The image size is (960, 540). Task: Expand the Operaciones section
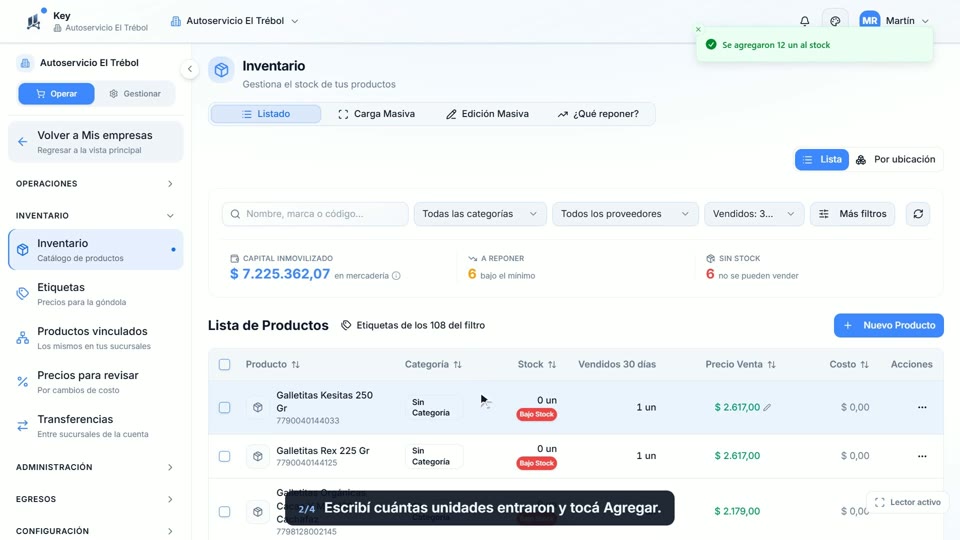tap(95, 184)
